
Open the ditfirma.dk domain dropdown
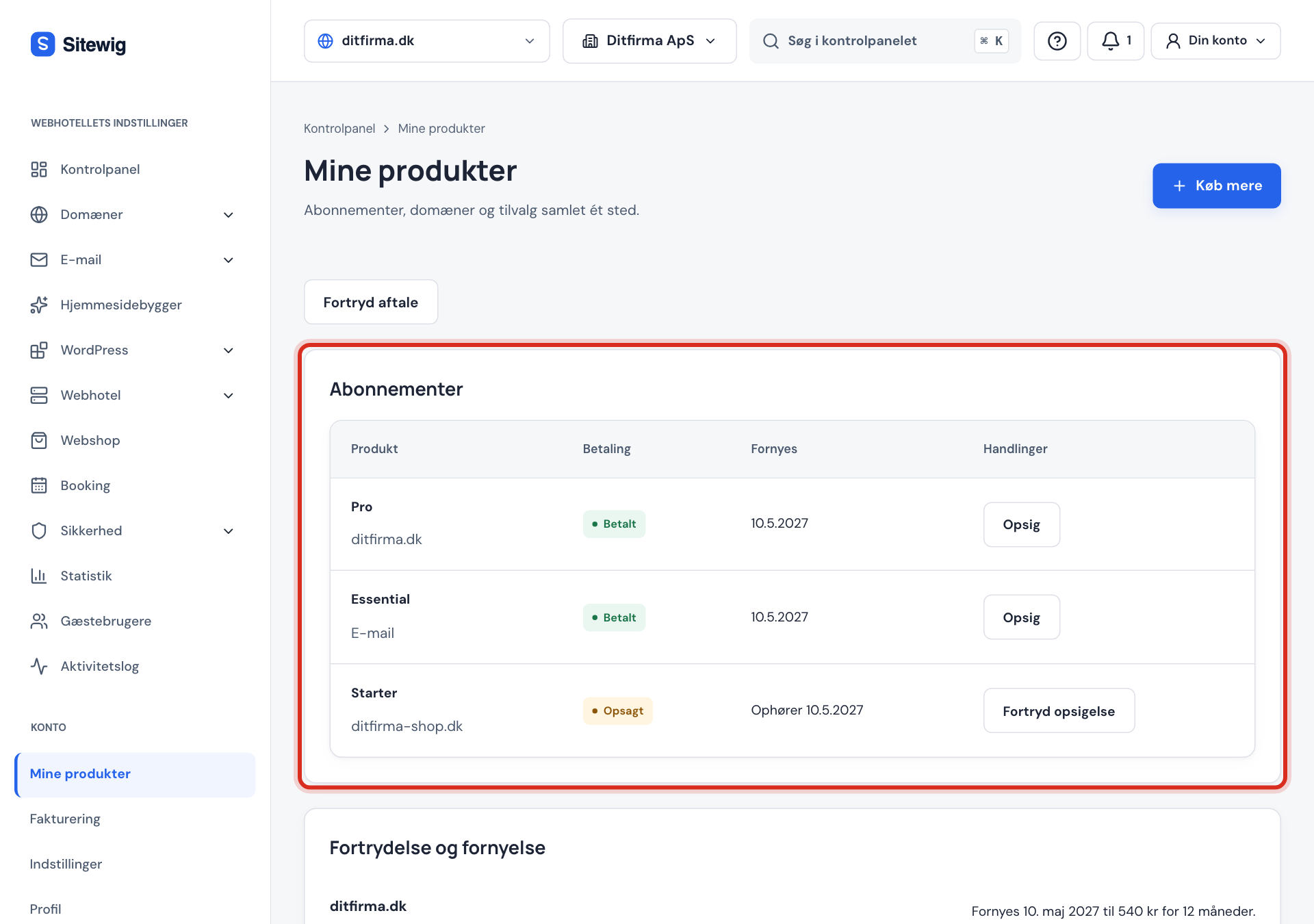426,41
